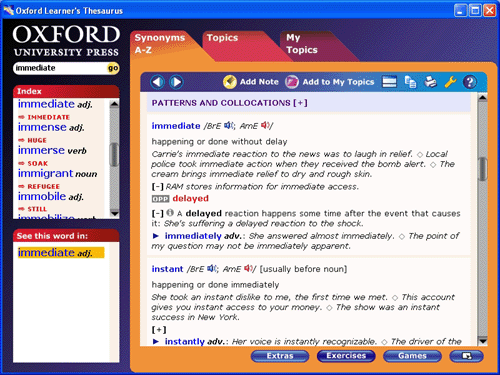Viewport: 500px width, 375px height.
Task: Play BrE pronunciation of immediate
Action: (x=229, y=125)
